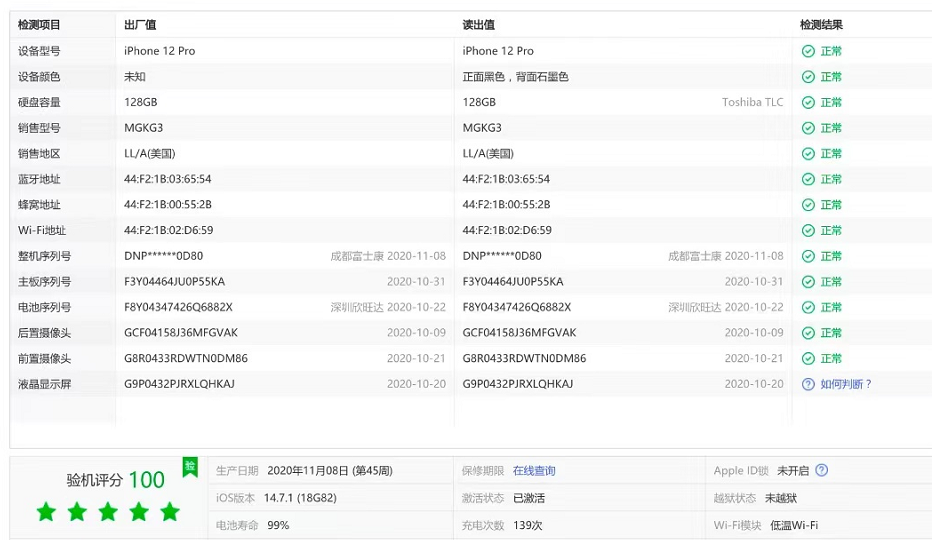Select the 硬盘容量 row label

click(39, 102)
